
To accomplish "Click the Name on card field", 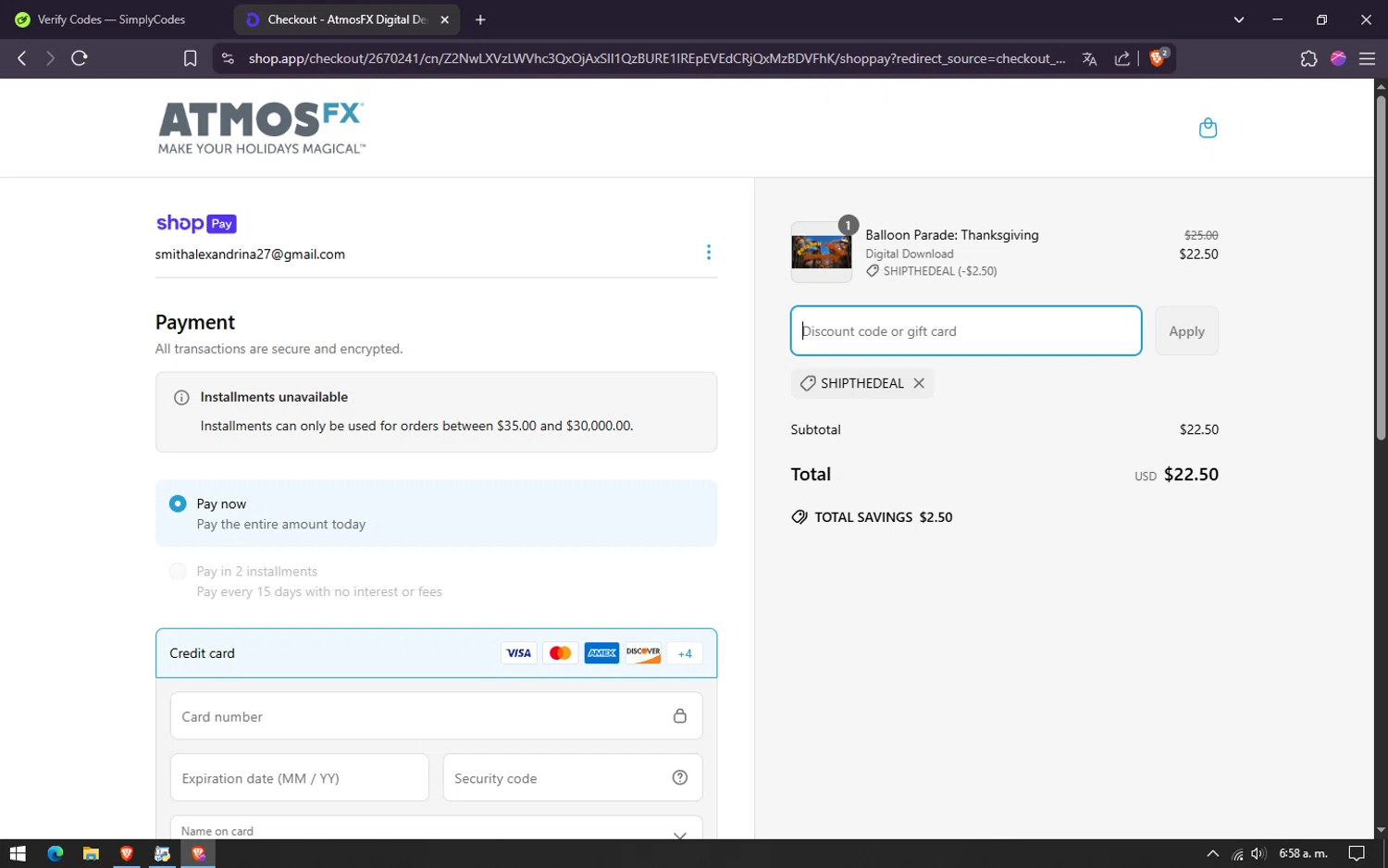I will (436, 827).
